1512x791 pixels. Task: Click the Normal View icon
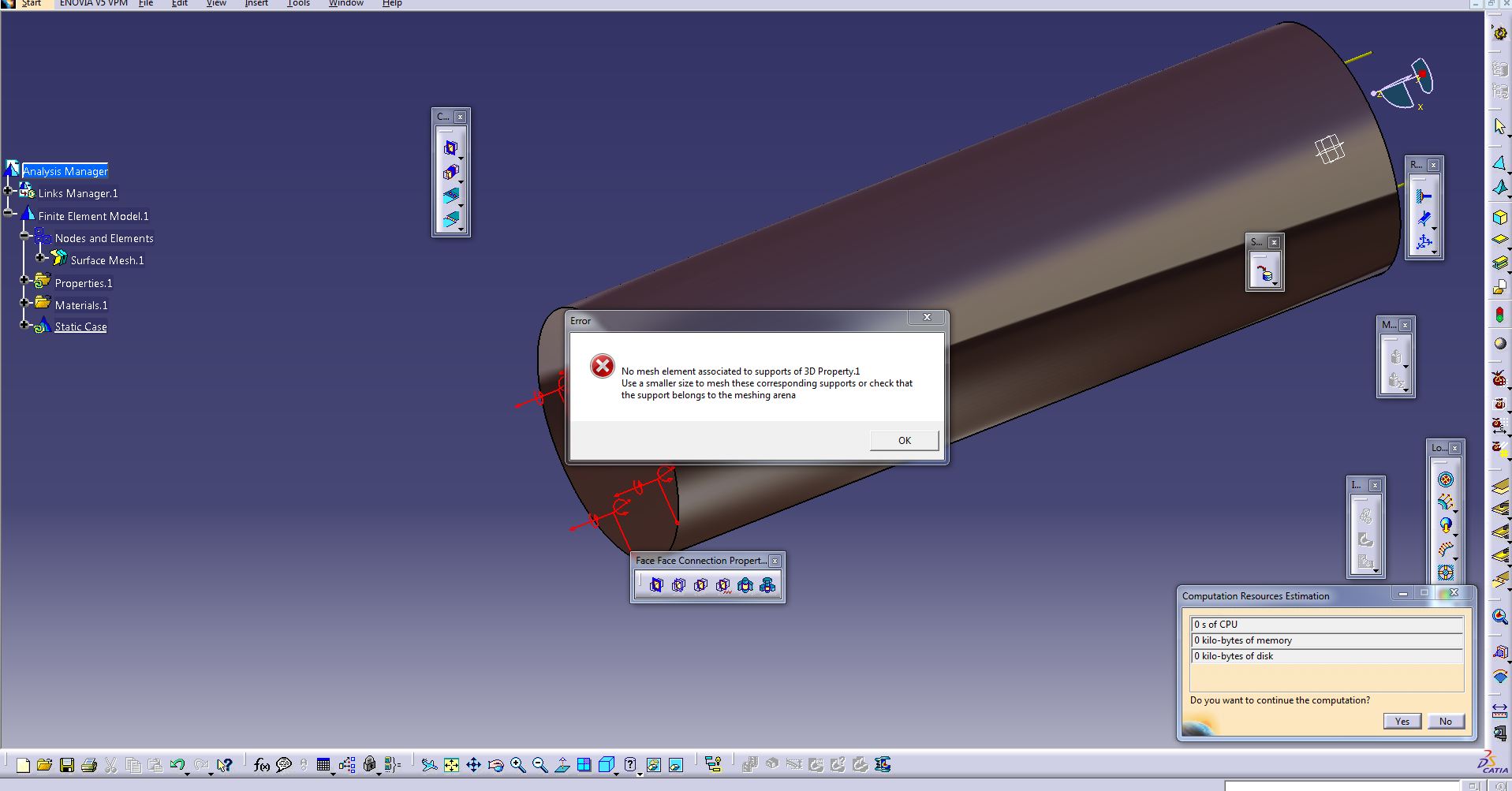tap(562, 765)
